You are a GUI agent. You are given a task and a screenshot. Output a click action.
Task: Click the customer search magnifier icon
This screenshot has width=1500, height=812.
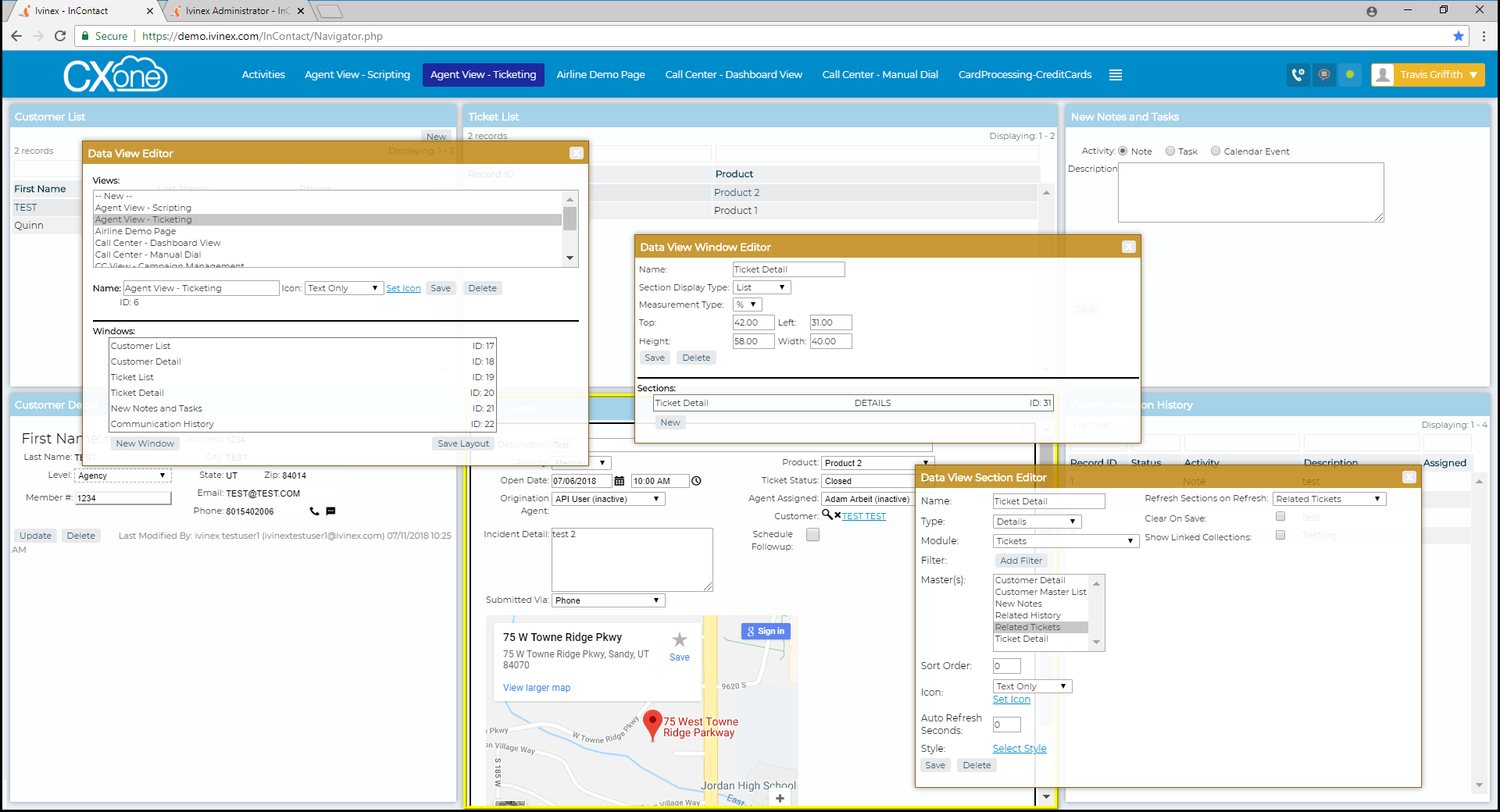(827, 515)
